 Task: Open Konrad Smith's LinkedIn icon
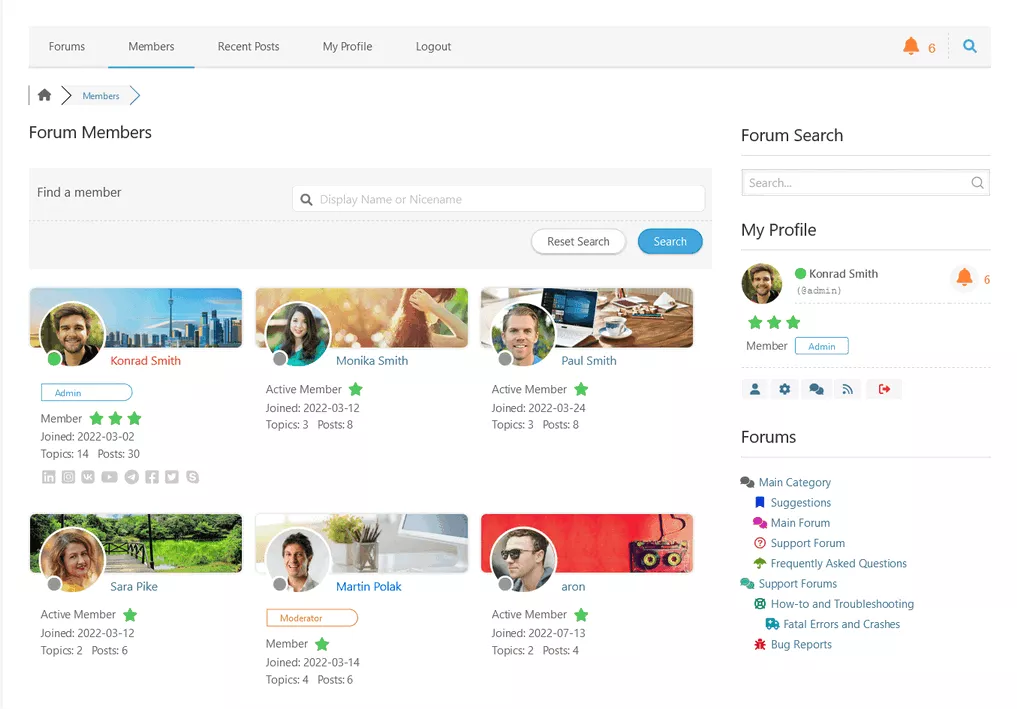pyautogui.click(x=49, y=477)
